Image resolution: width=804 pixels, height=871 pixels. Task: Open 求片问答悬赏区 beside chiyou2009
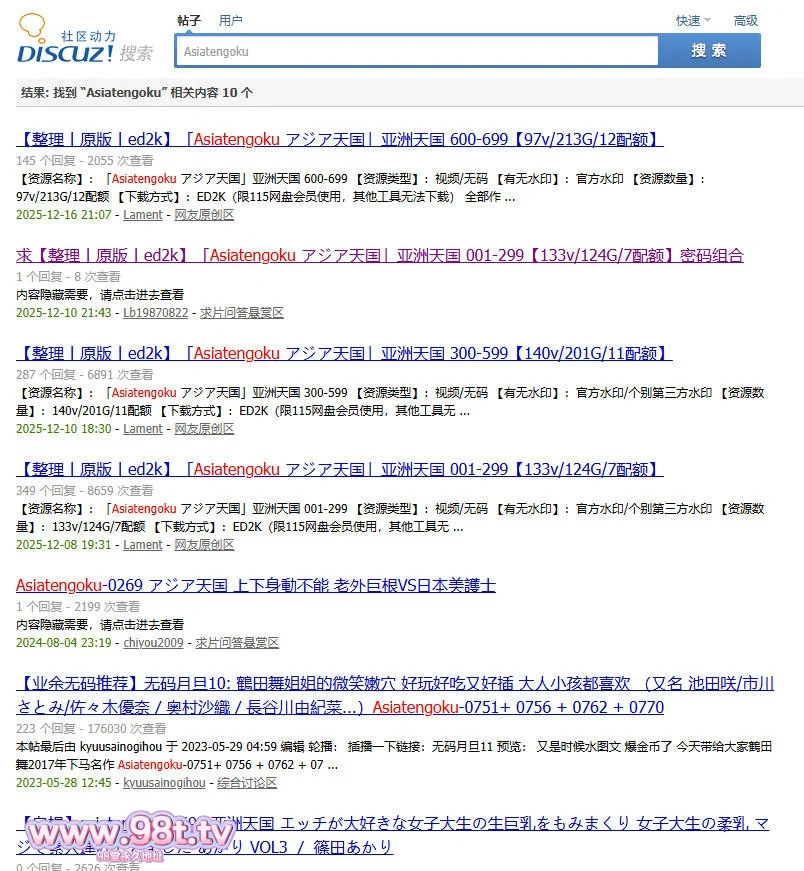coord(237,643)
